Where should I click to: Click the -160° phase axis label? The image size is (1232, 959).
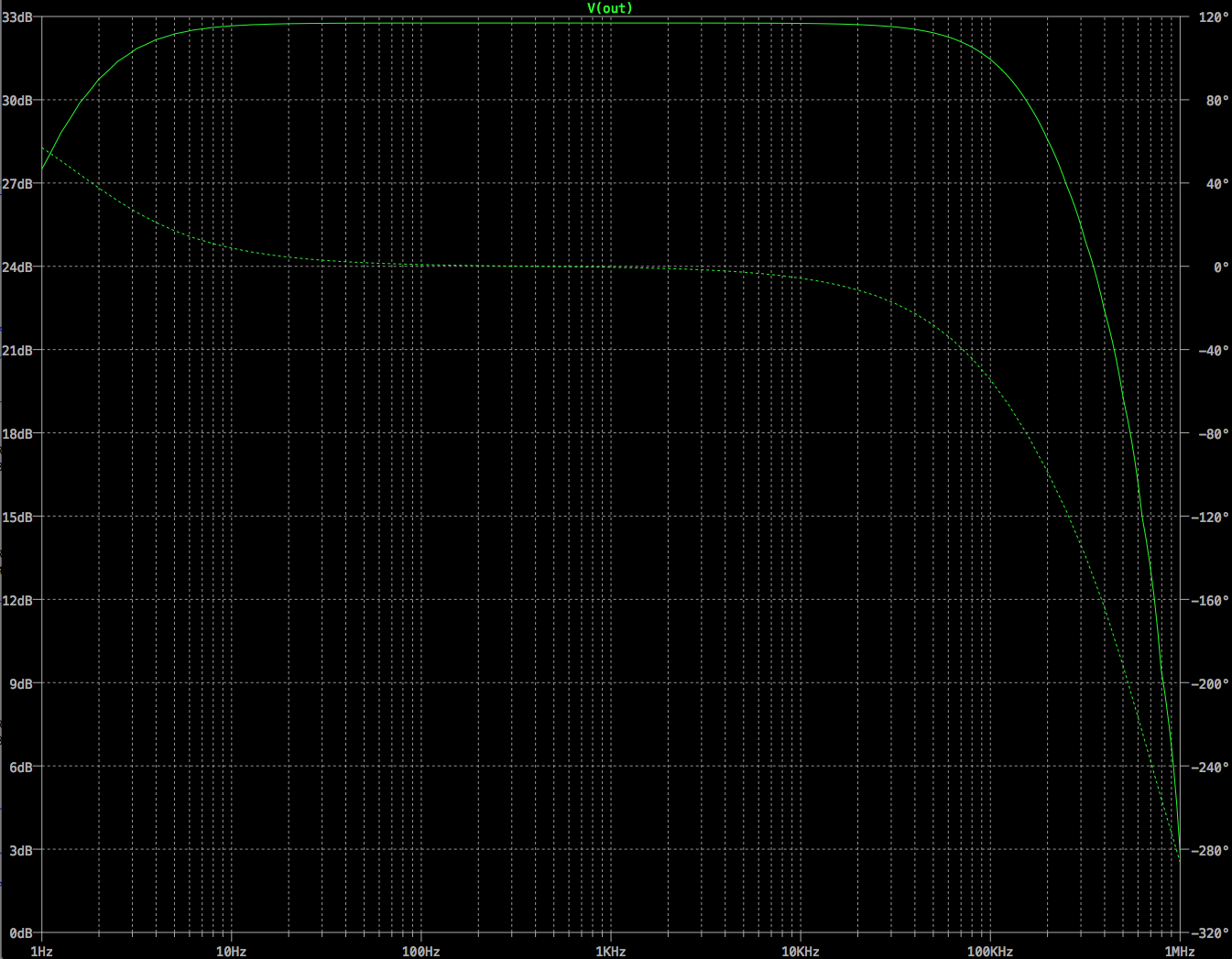point(1210,600)
